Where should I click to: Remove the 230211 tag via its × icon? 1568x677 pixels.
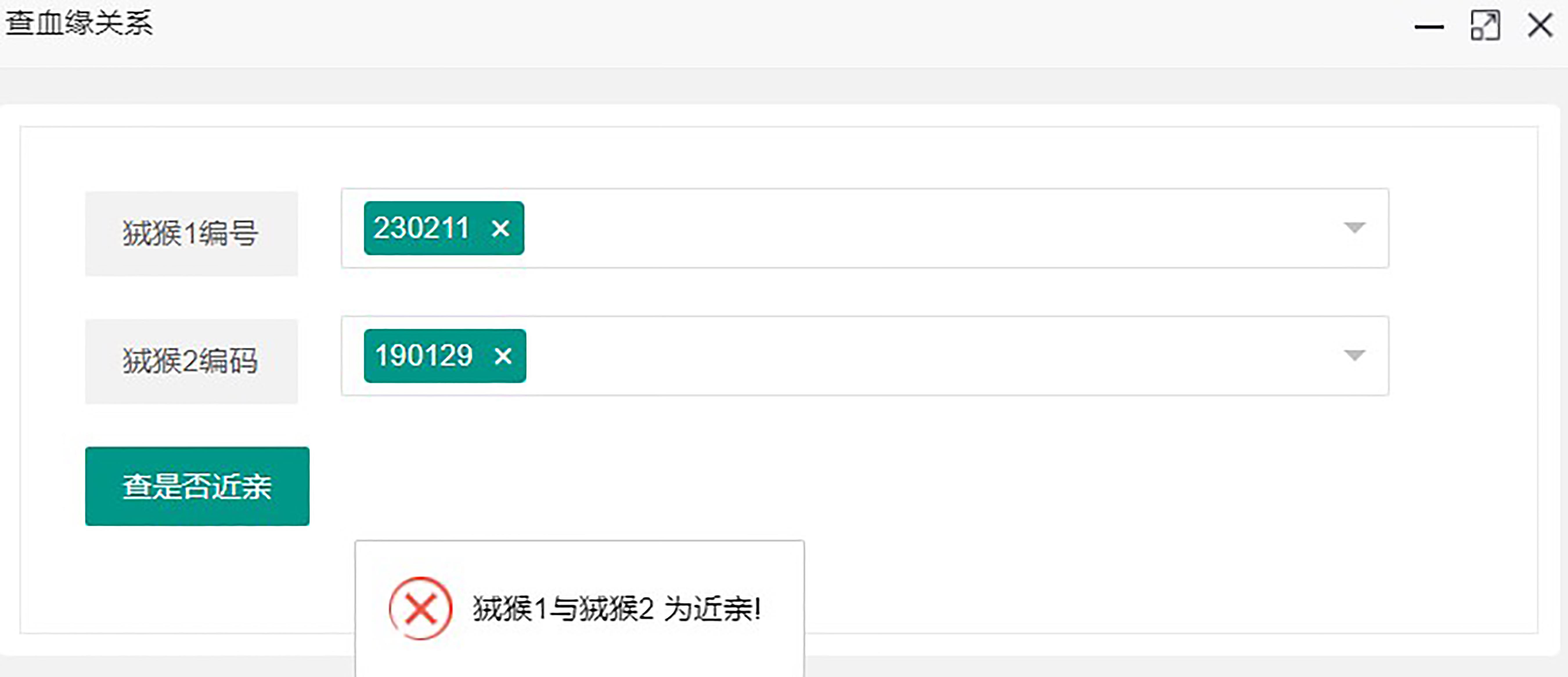(500, 229)
